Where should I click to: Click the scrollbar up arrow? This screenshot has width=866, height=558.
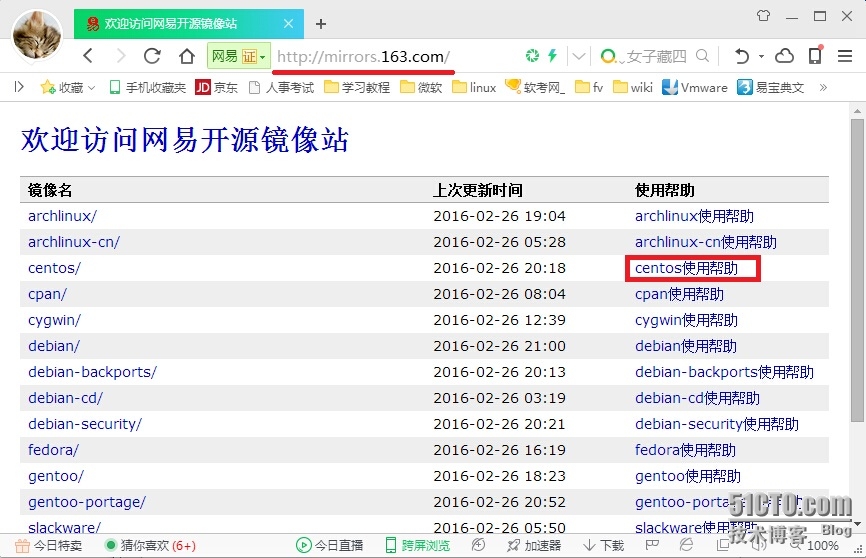[857, 111]
